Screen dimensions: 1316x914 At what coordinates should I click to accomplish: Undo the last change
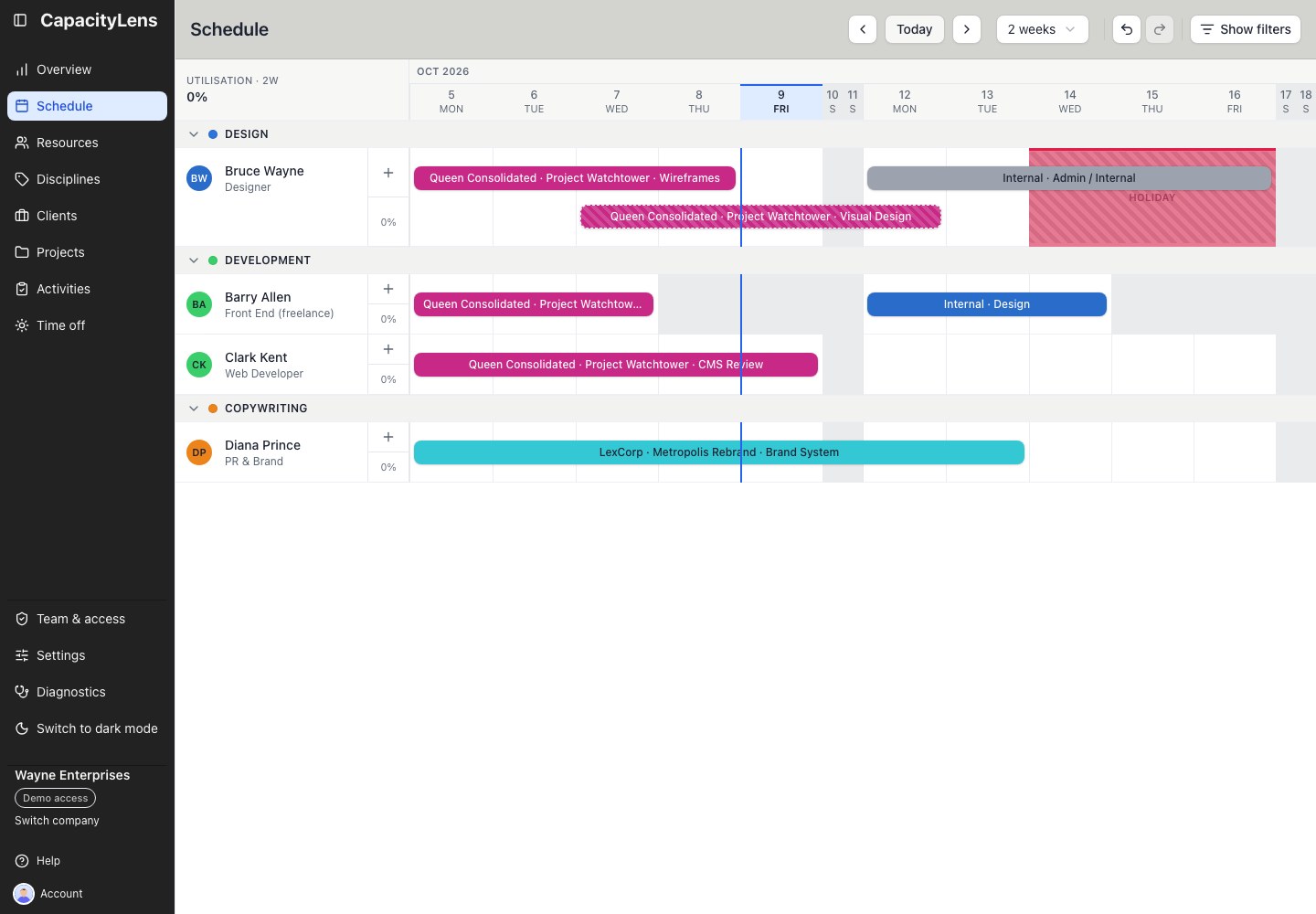click(1127, 29)
